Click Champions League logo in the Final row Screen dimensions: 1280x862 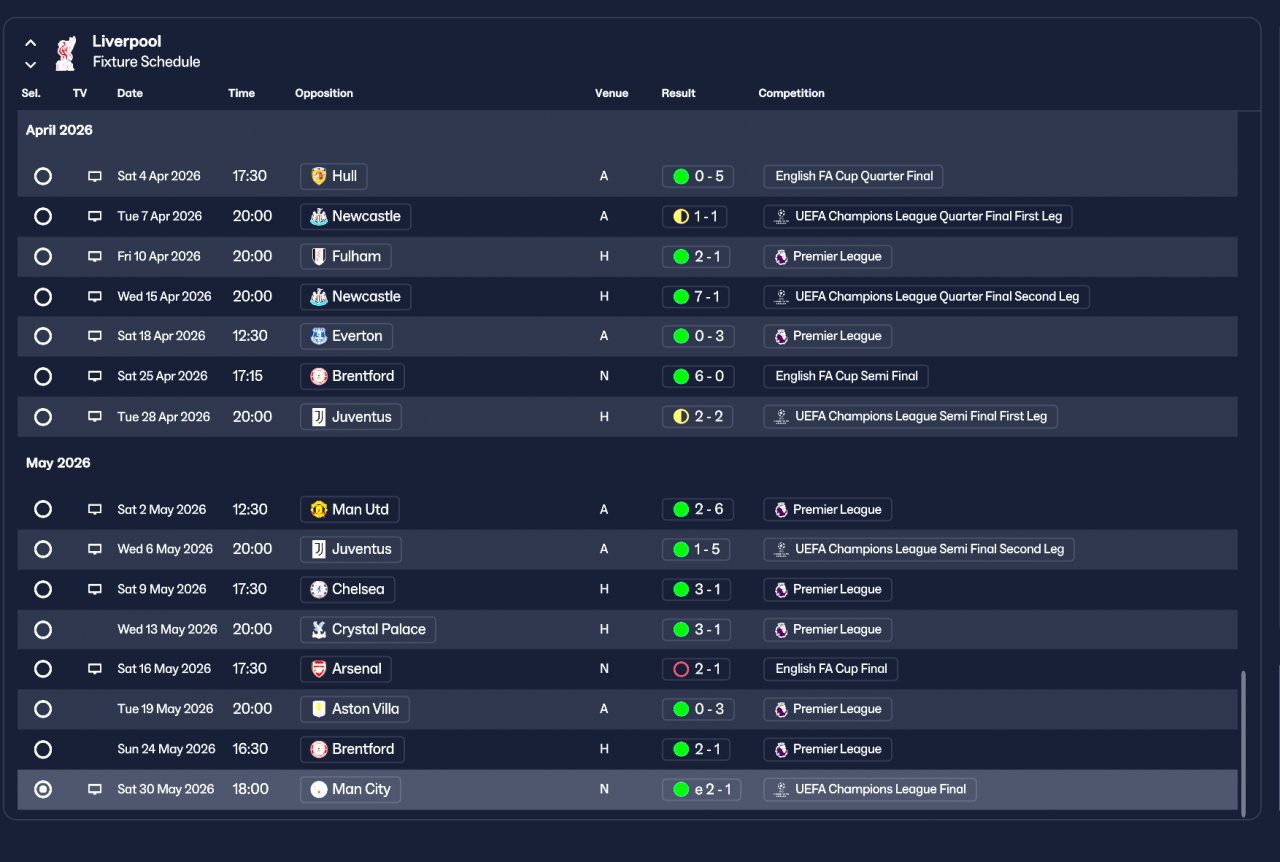782,789
